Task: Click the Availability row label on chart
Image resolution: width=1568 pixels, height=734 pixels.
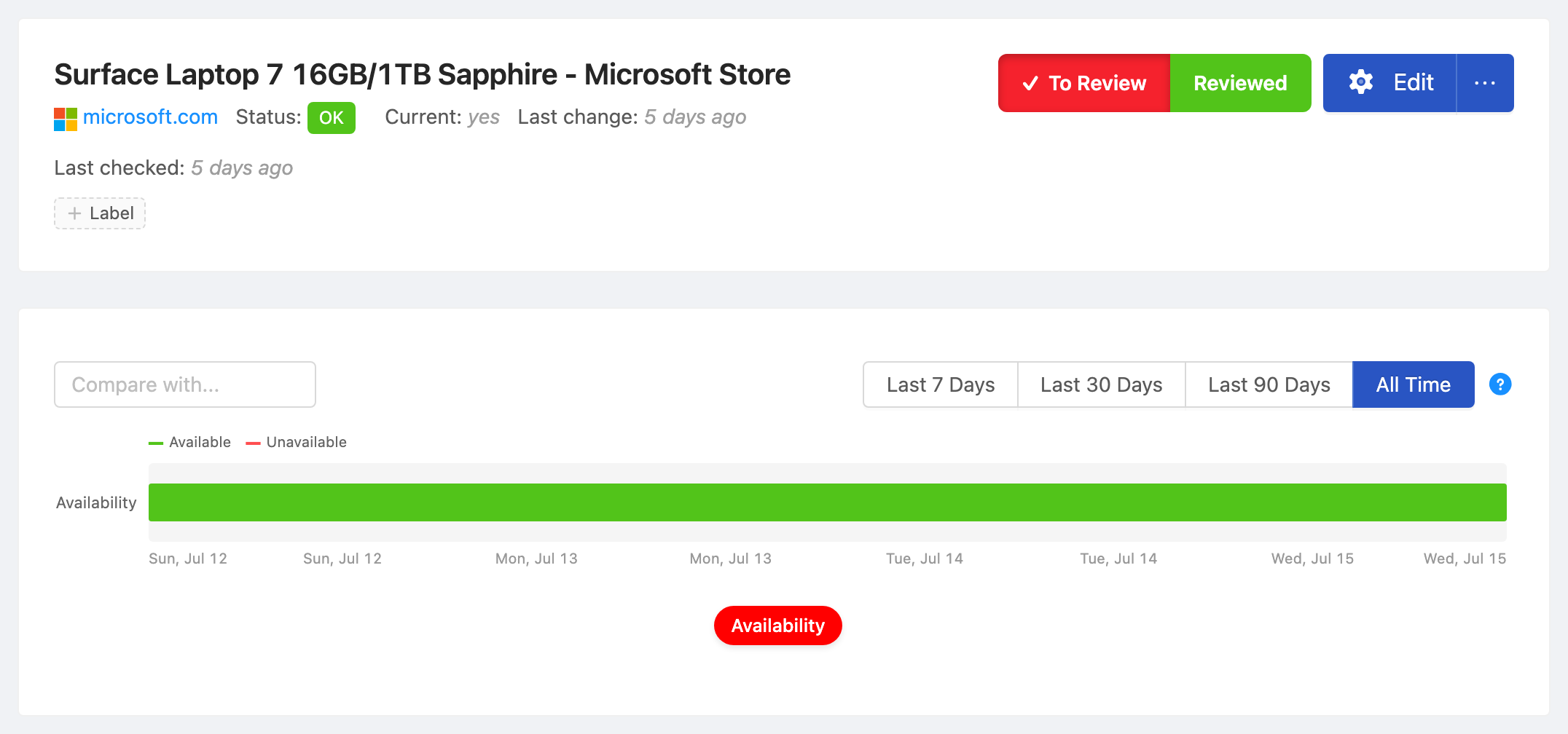Action: 96,502
